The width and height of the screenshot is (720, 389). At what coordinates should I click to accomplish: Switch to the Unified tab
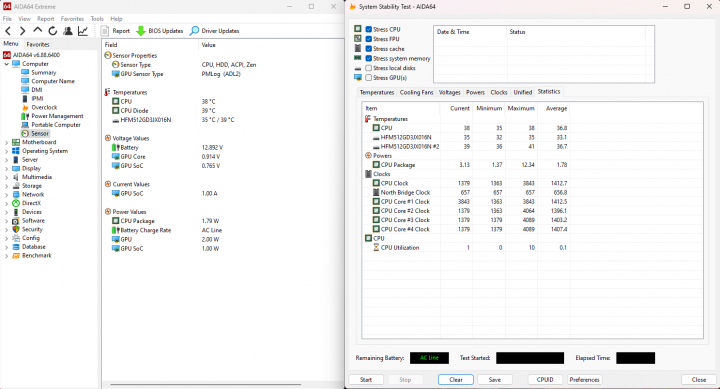coord(522,92)
